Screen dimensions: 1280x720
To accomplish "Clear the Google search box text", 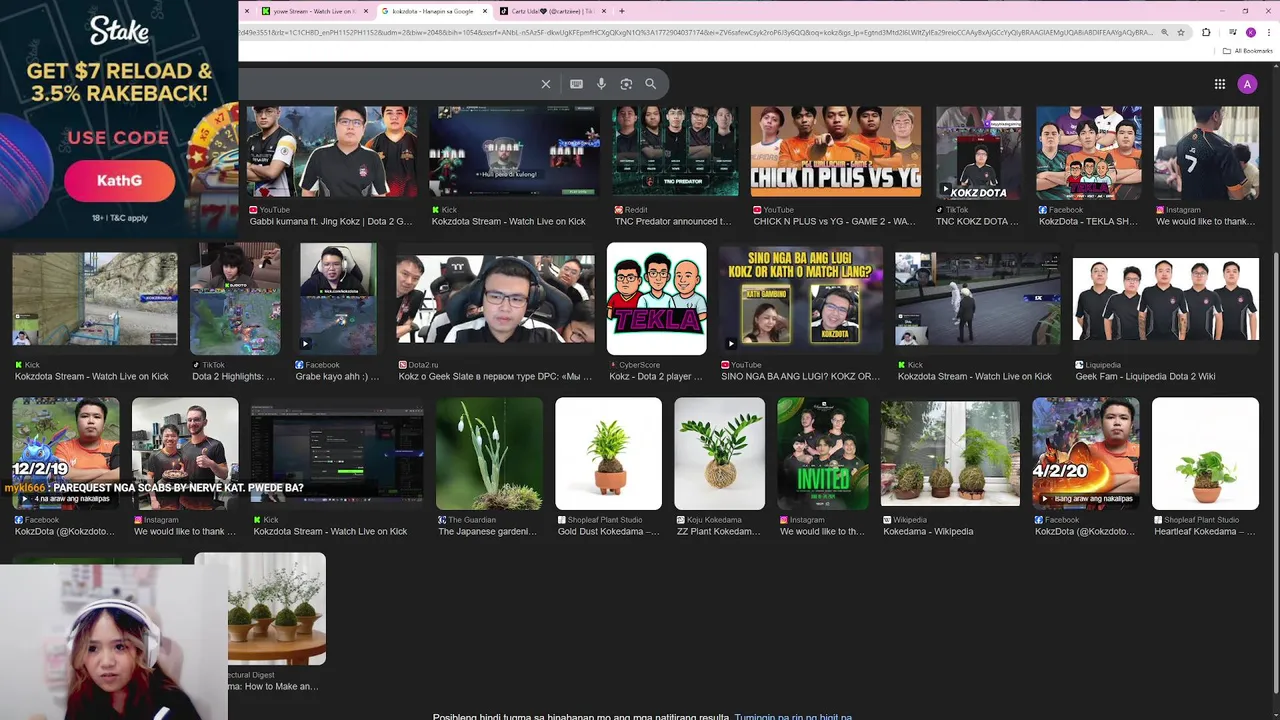I will [x=545, y=84].
